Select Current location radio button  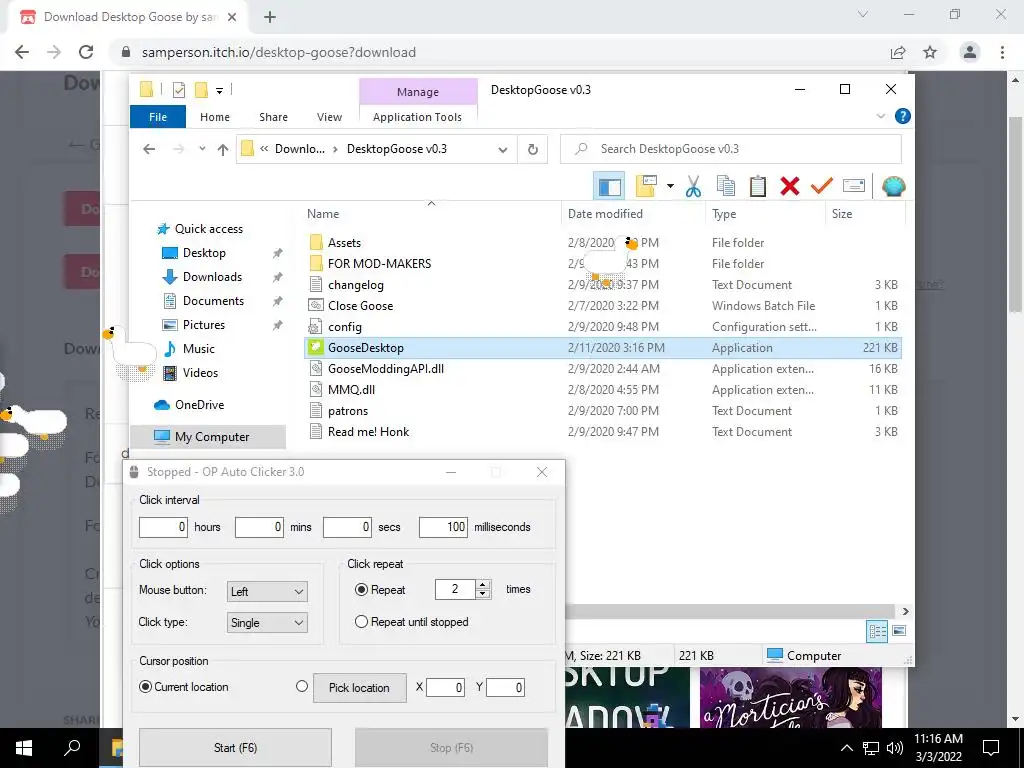[x=146, y=686]
